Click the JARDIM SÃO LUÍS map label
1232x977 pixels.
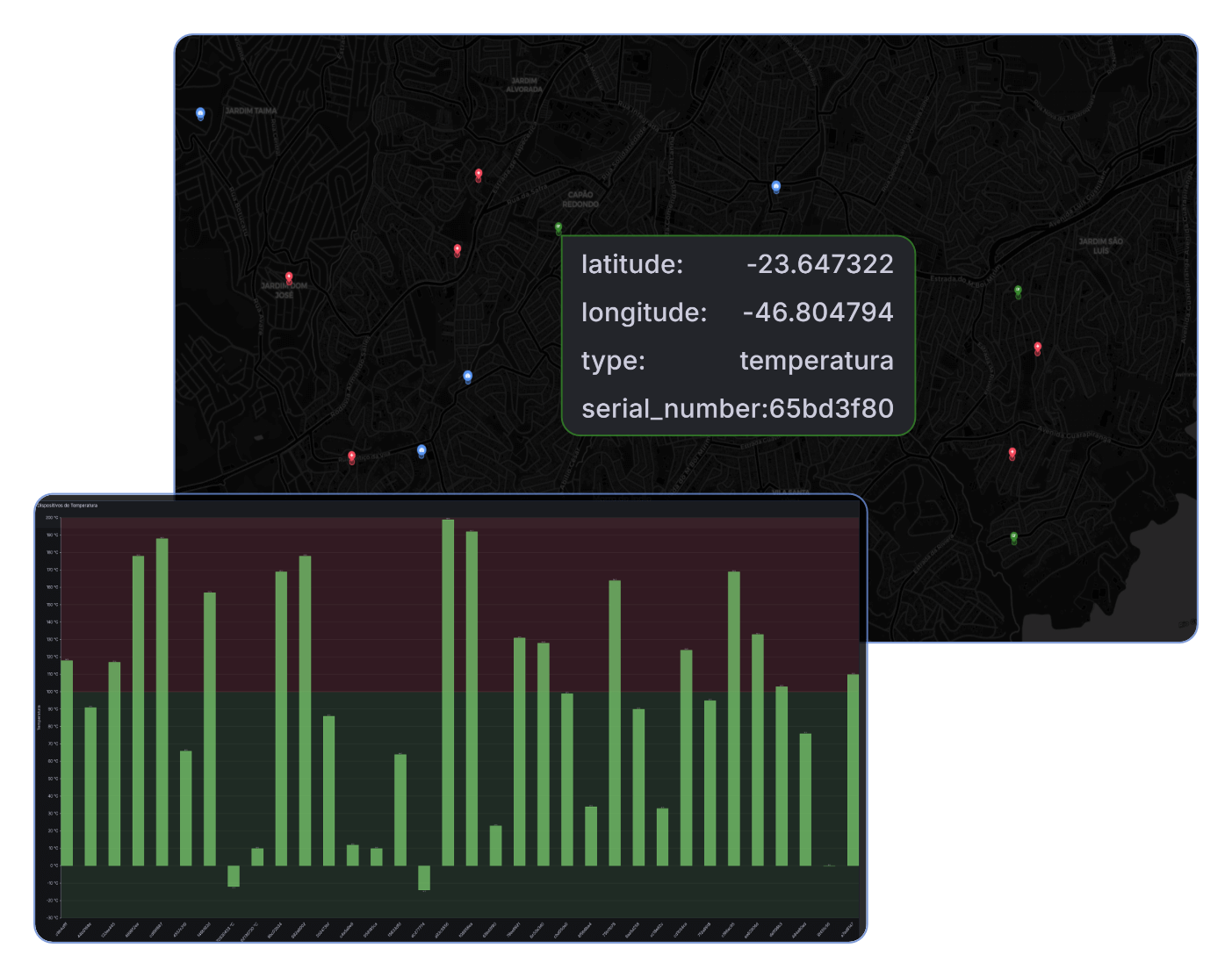[1101, 246]
